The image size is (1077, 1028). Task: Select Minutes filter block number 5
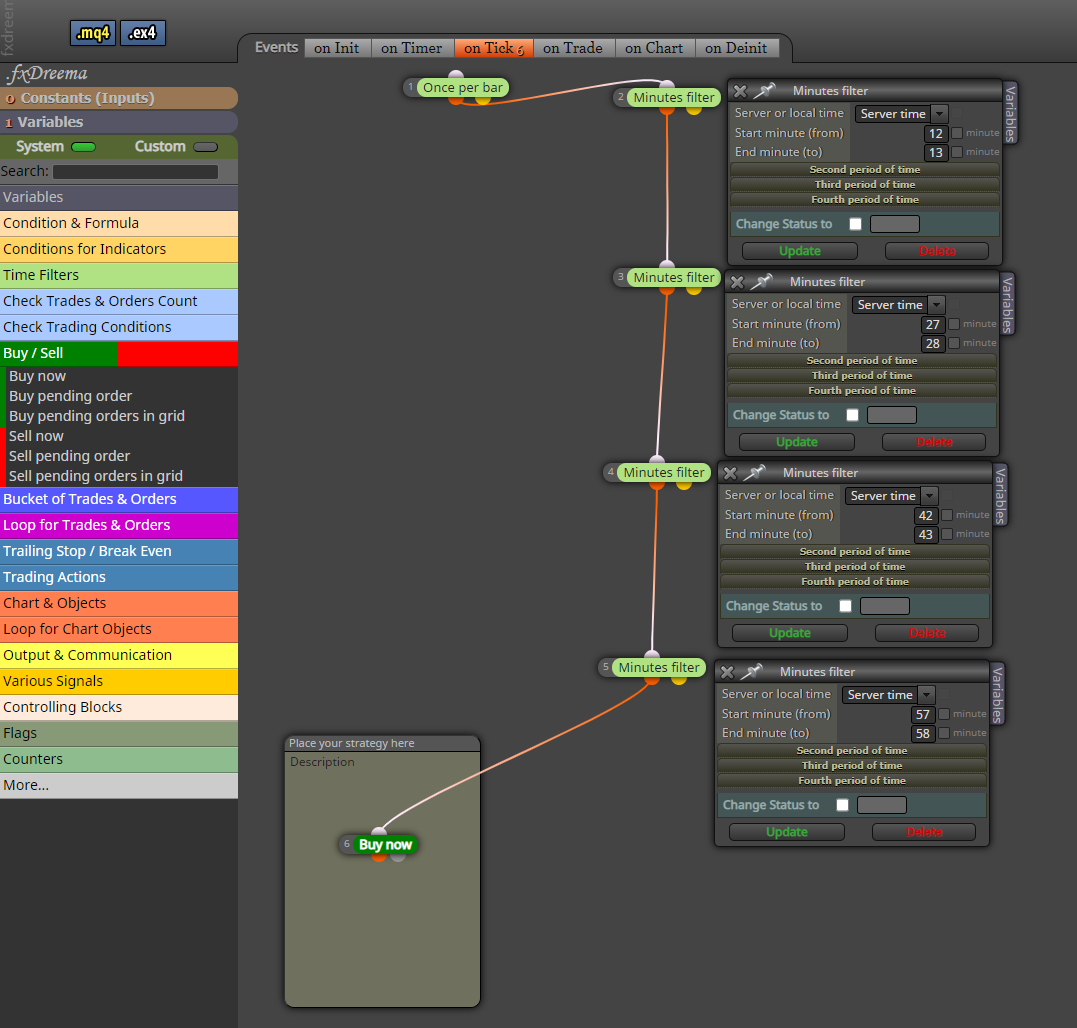(x=659, y=667)
